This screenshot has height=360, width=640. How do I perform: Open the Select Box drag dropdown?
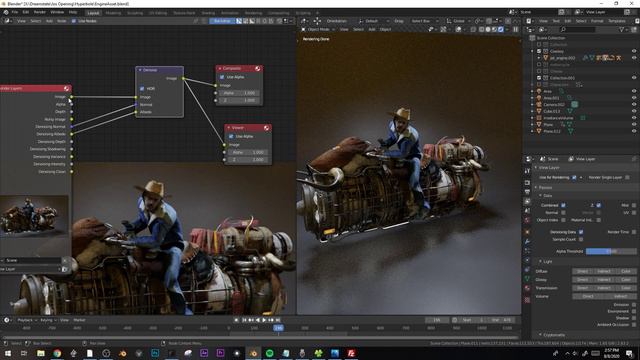(424, 21)
